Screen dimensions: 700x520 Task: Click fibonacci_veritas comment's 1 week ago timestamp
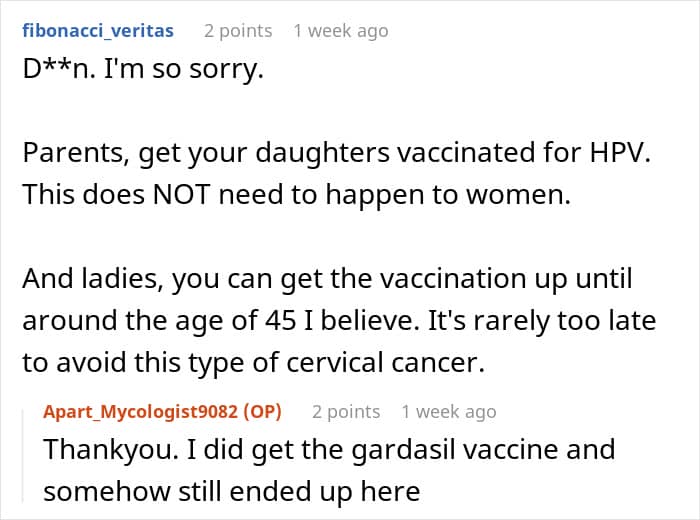pyautogui.click(x=340, y=31)
